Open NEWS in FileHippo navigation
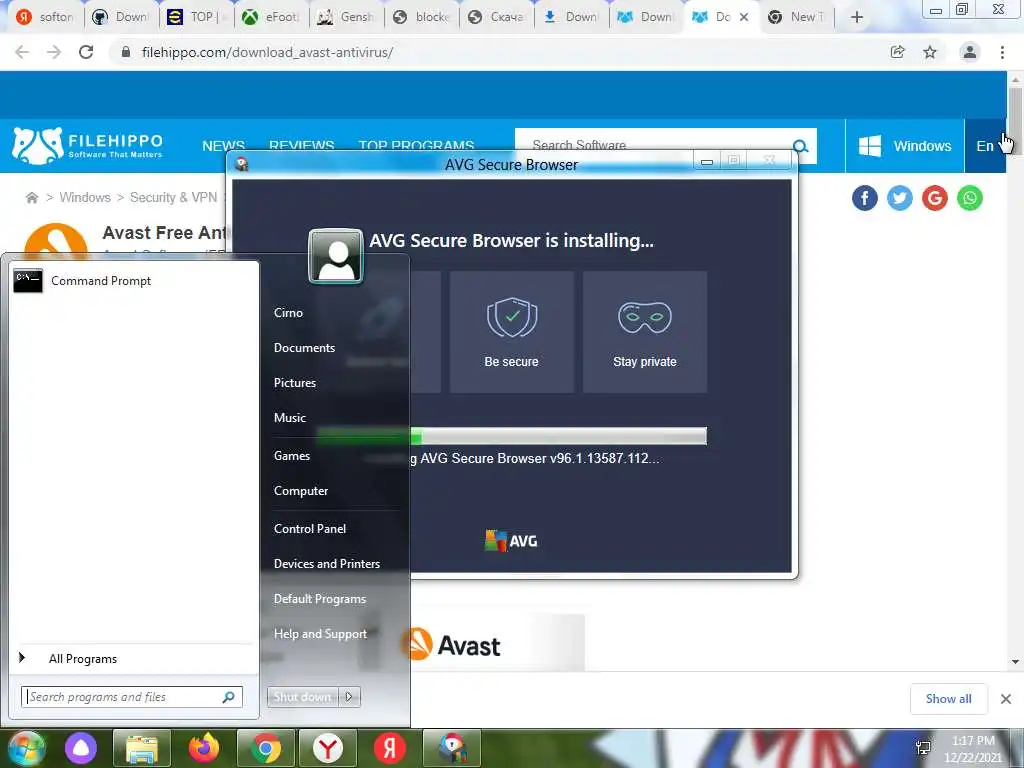 pos(223,146)
